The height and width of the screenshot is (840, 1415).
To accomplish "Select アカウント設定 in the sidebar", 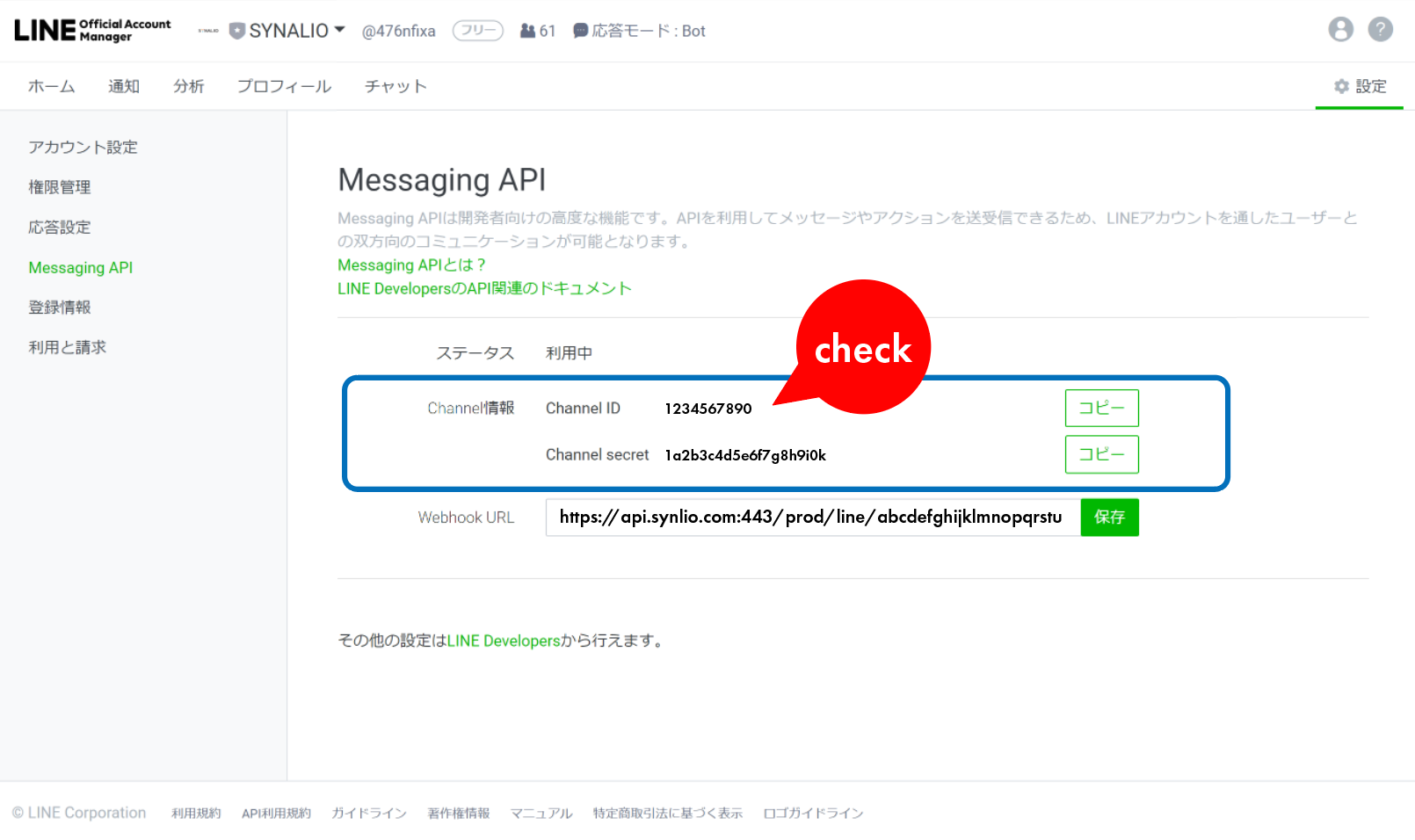I will pos(83,148).
